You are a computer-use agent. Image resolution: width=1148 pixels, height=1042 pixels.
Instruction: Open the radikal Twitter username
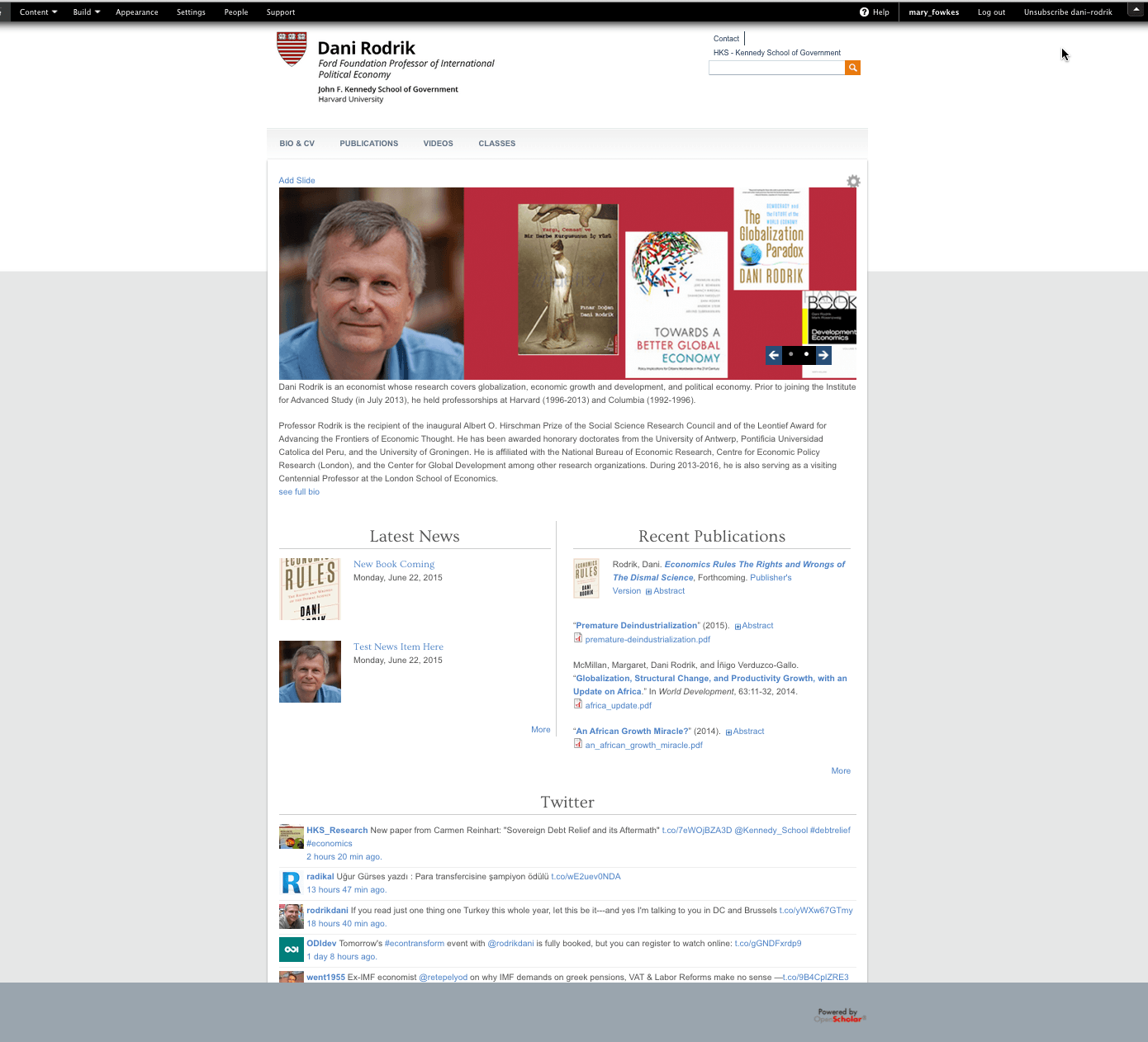pyautogui.click(x=320, y=877)
